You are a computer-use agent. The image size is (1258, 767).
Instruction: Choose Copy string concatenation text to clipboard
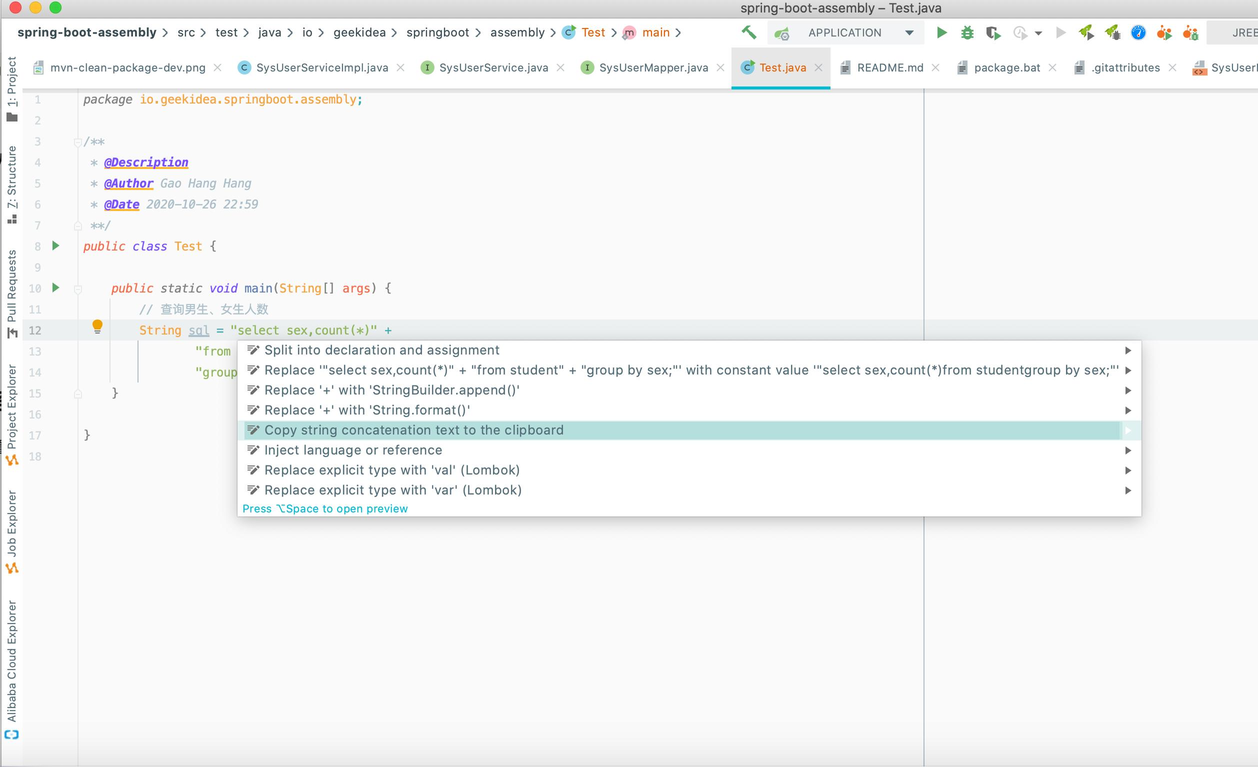click(689, 430)
